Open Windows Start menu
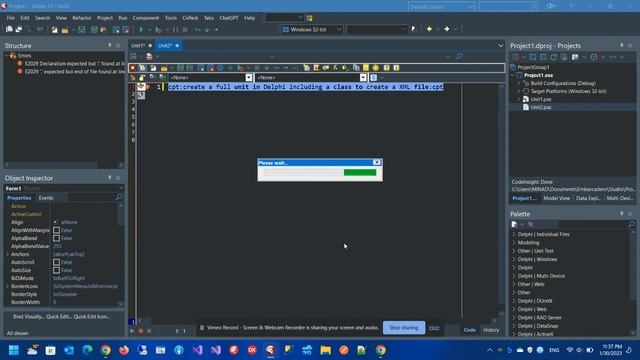This screenshot has width=640, height=360. point(14,350)
